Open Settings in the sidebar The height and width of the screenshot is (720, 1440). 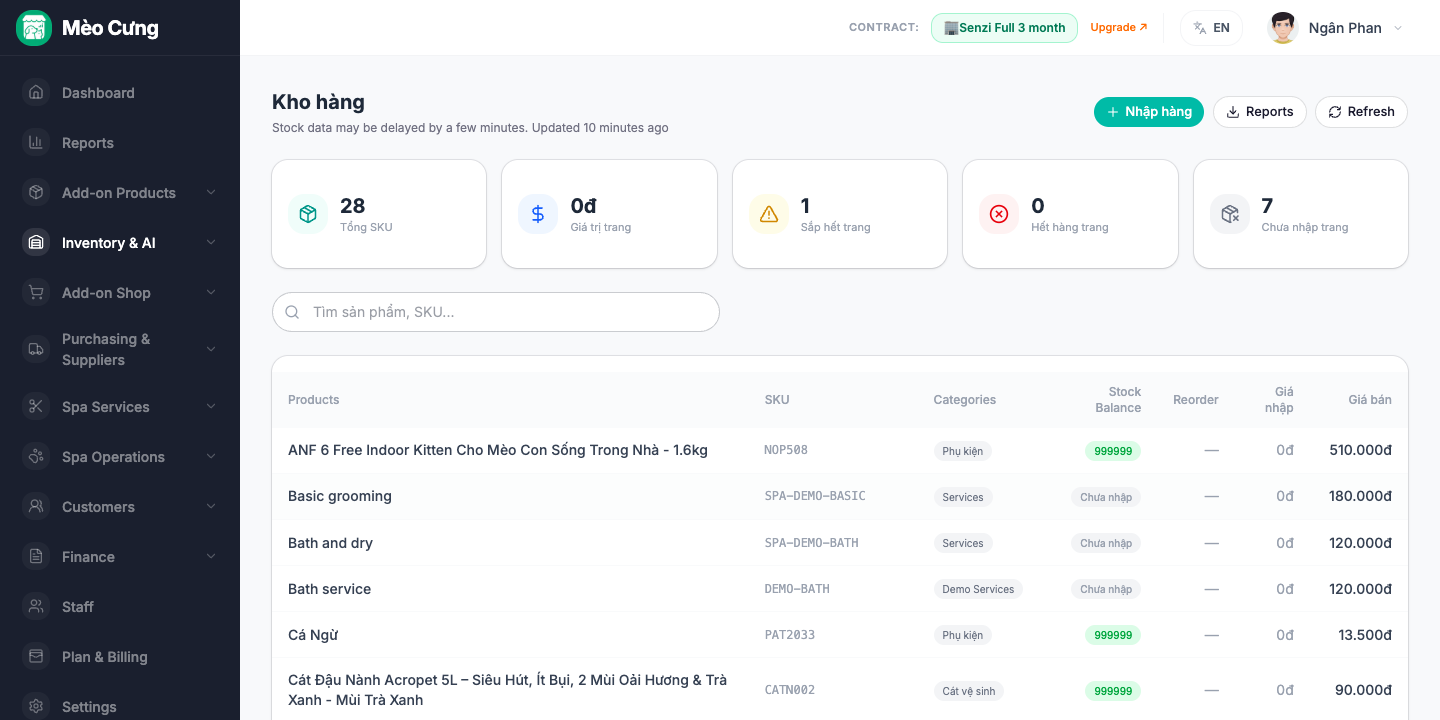point(120,706)
